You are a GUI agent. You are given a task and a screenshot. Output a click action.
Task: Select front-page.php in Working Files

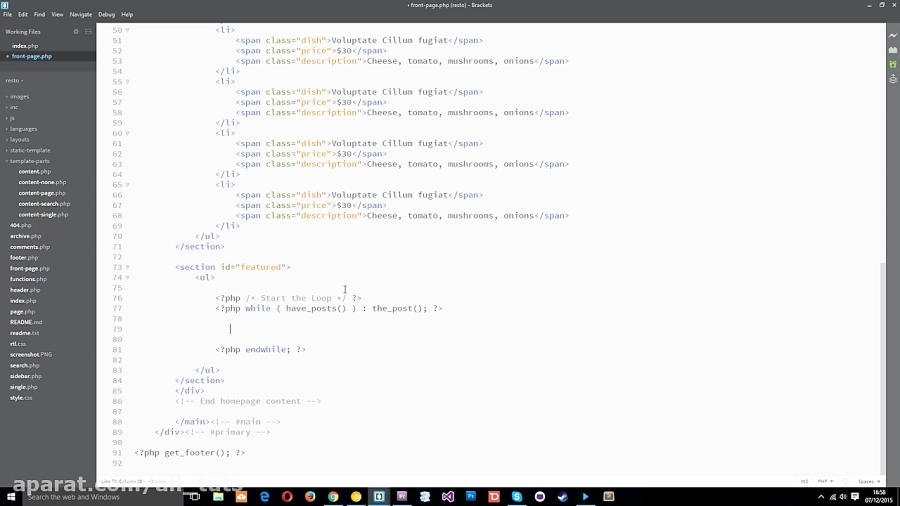point(32,56)
